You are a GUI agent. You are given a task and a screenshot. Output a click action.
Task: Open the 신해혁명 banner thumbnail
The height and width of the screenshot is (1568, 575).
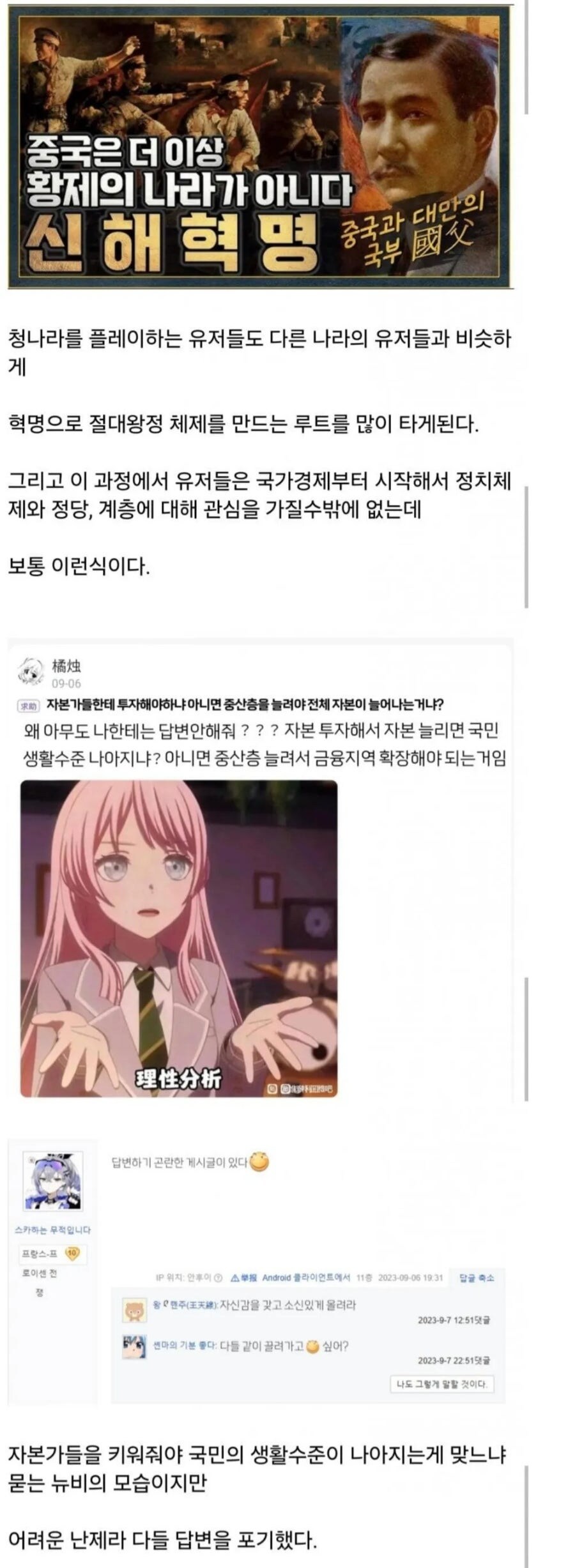click(x=261, y=146)
